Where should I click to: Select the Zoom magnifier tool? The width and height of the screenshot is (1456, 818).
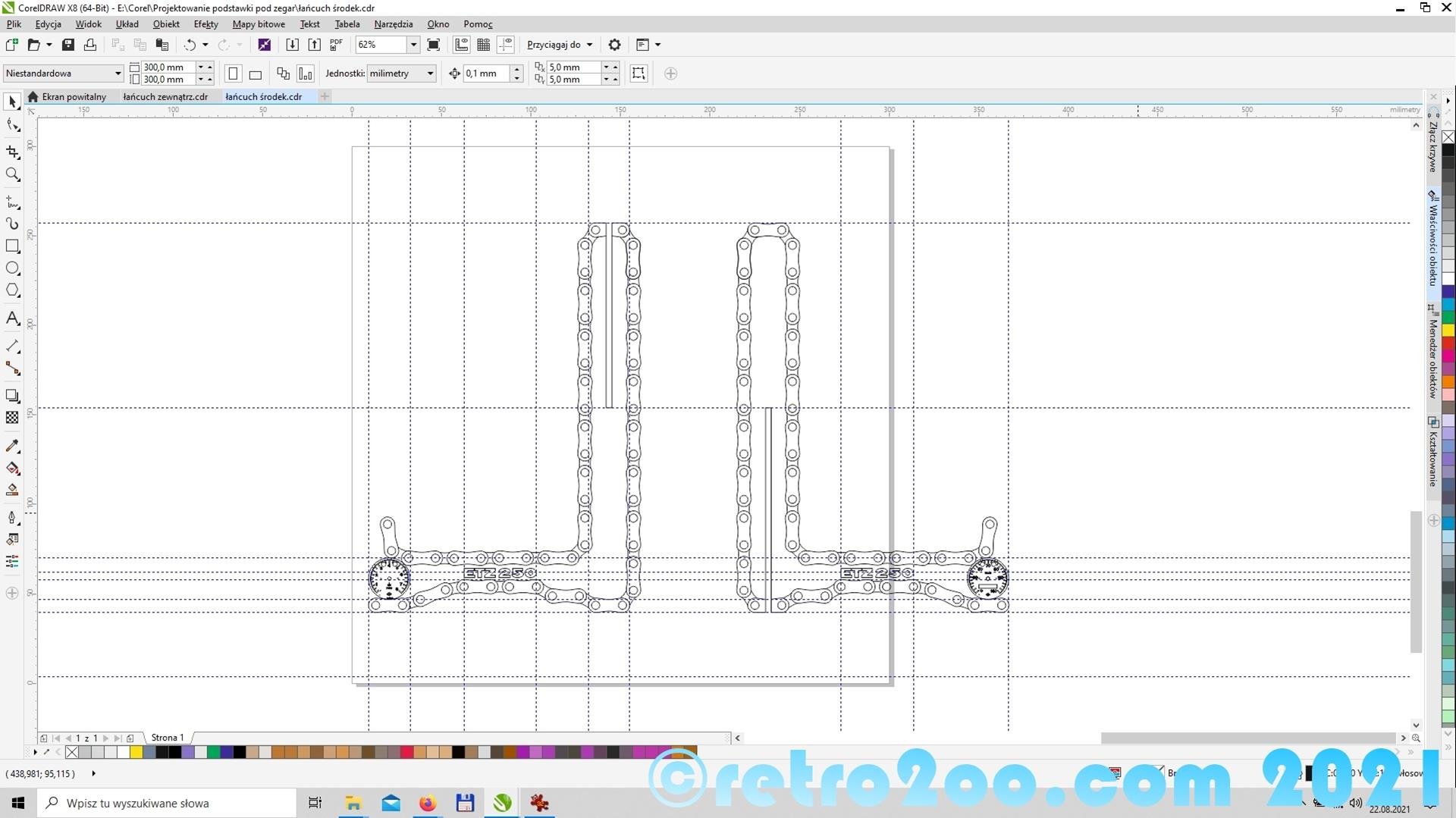[12, 175]
